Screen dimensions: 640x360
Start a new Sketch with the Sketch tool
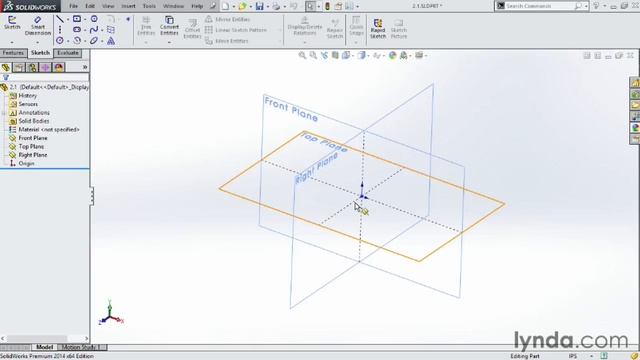[12, 23]
